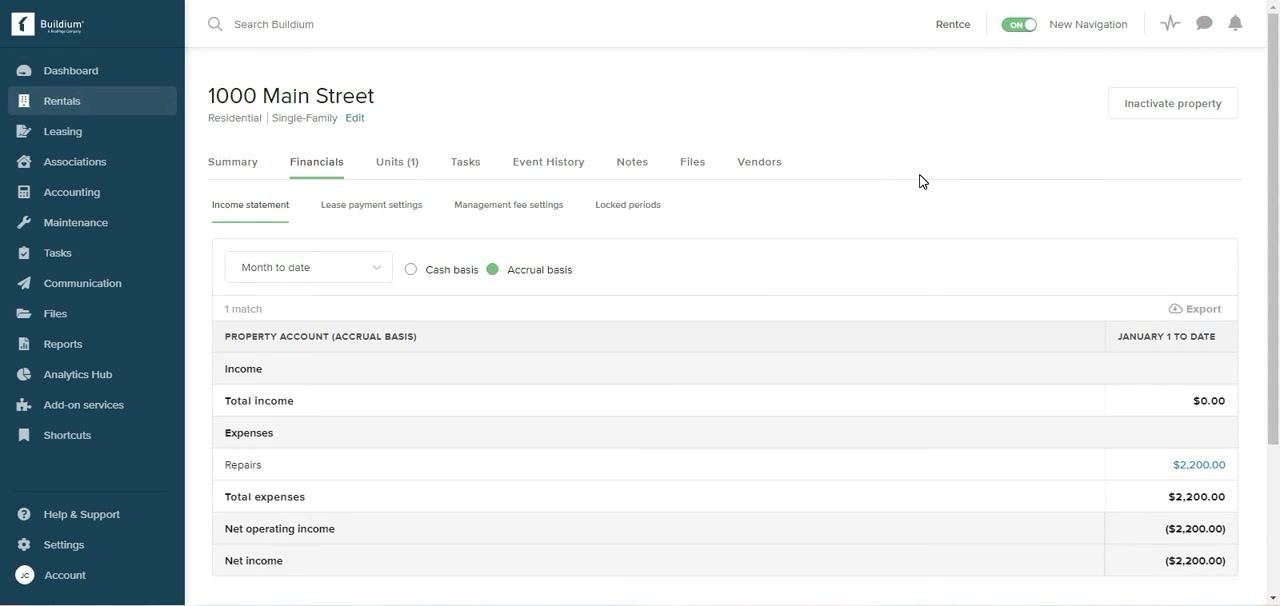Click the Rentce company name
This screenshot has width=1280, height=606.
(953, 24)
